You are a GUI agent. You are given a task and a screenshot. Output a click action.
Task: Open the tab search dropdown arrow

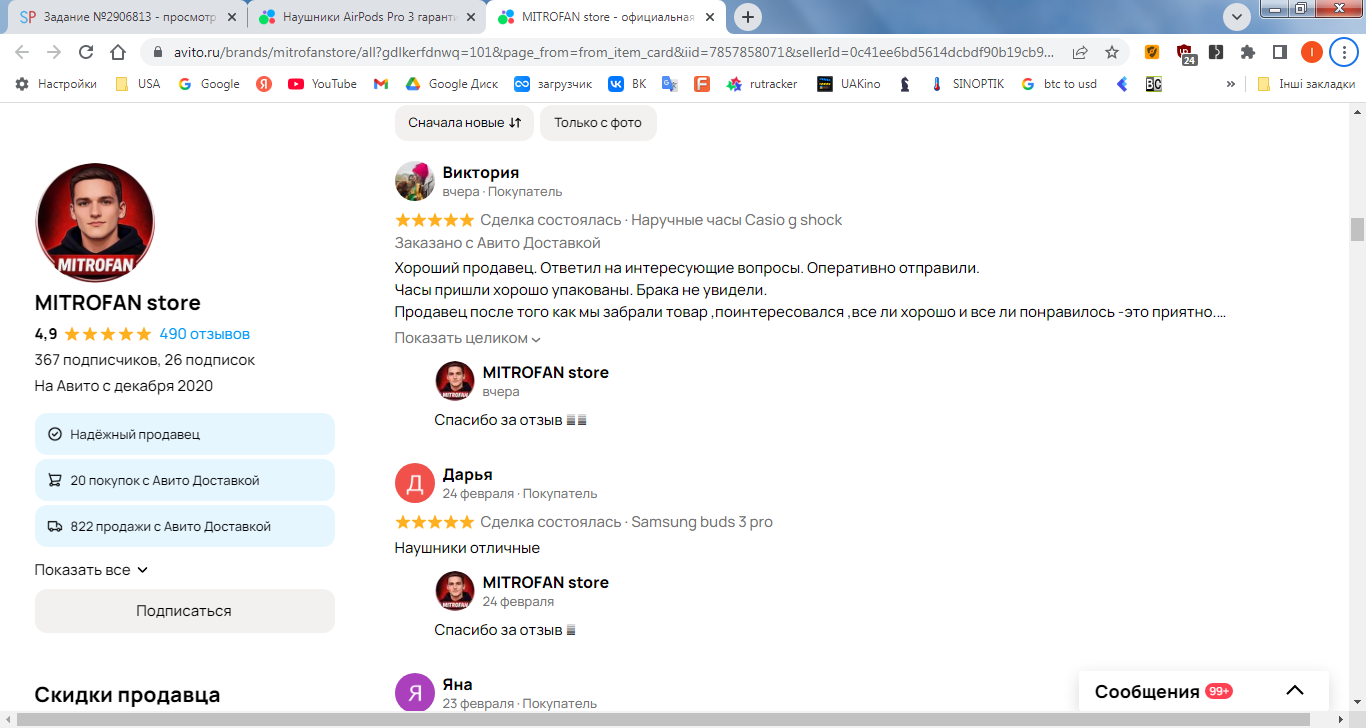pos(1236,16)
